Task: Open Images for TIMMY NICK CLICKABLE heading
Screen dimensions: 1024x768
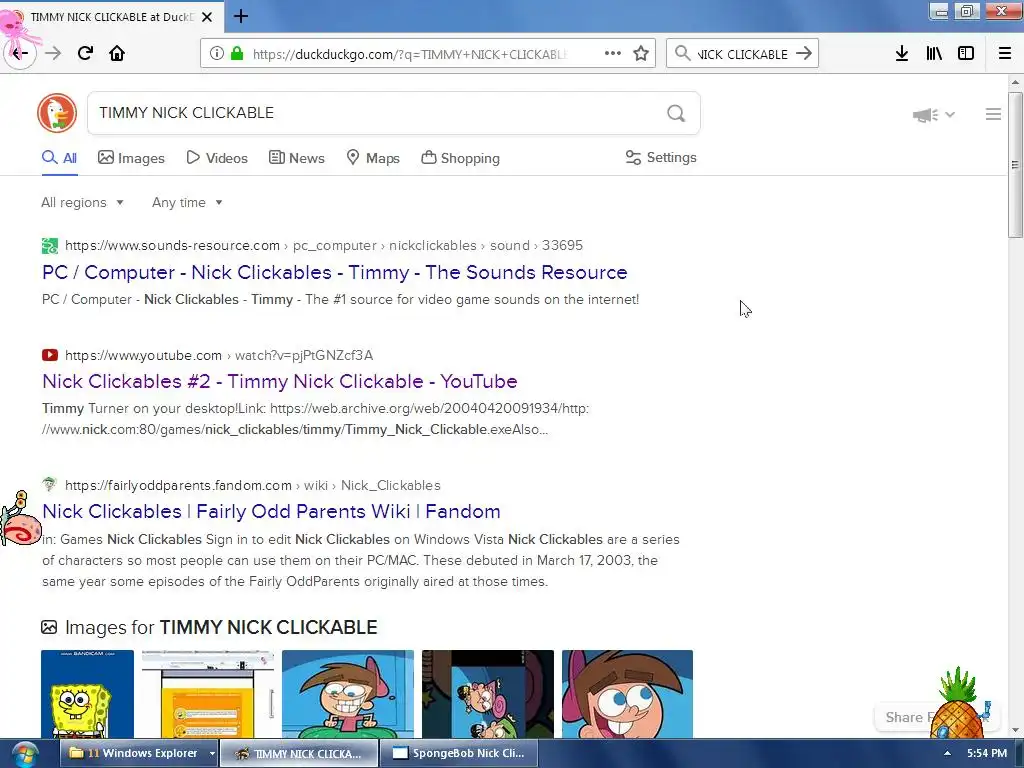Action: point(221,628)
